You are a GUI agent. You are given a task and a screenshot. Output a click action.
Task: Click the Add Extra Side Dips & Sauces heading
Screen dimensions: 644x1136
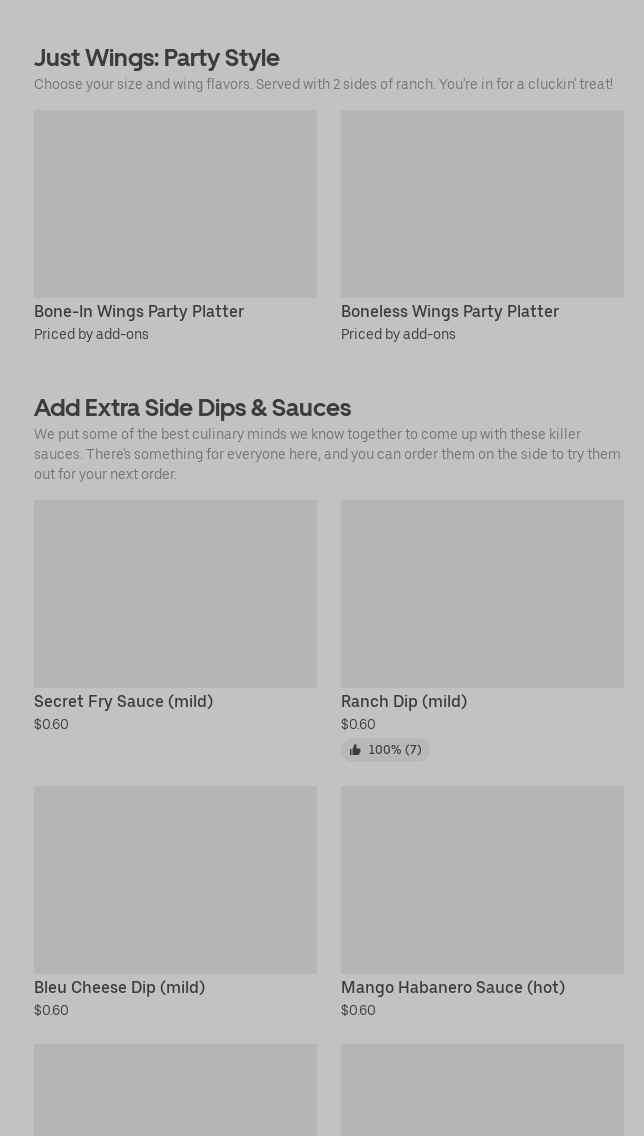[x=192, y=408]
